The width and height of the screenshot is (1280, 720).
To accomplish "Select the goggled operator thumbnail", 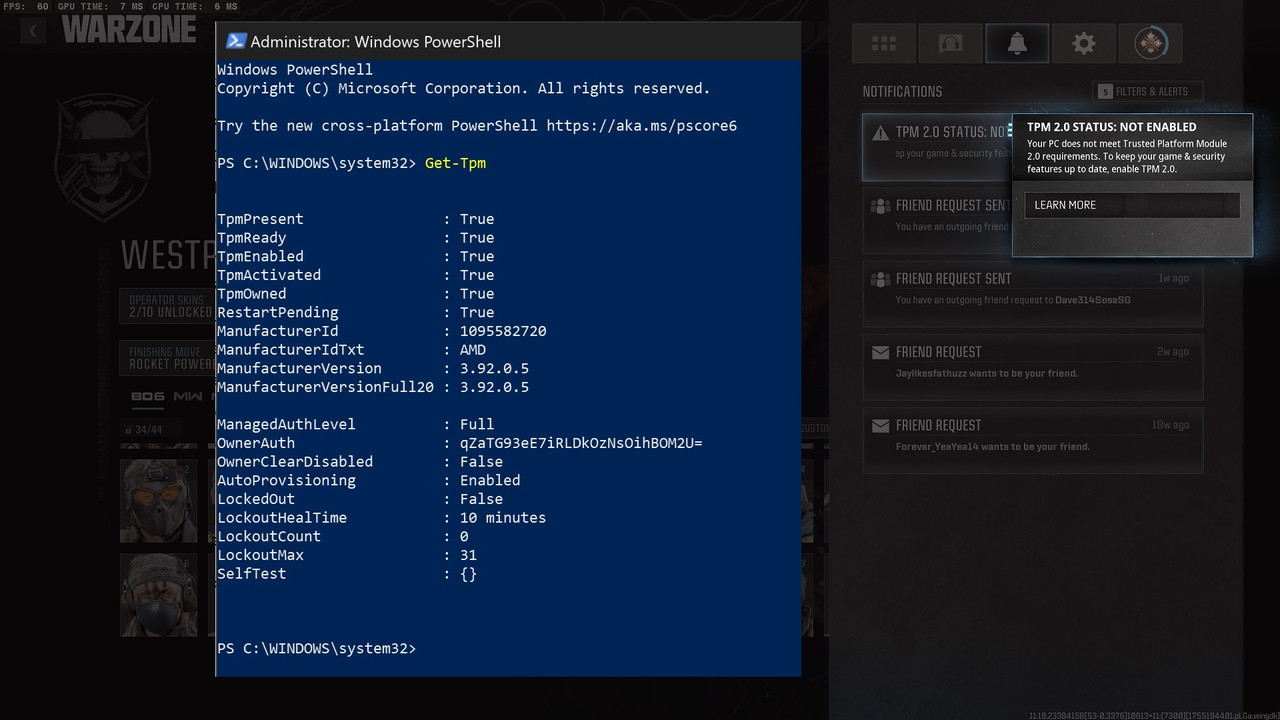I will pyautogui.click(x=158, y=500).
